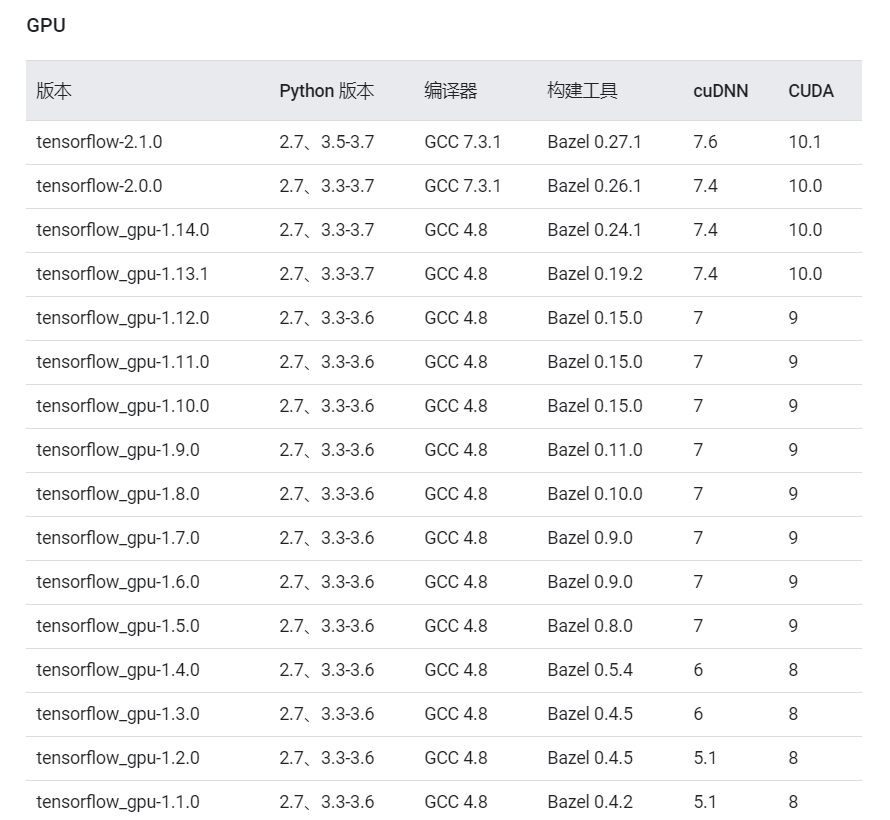
Task: Click the CUDA 10.1 value
Action: click(x=805, y=142)
